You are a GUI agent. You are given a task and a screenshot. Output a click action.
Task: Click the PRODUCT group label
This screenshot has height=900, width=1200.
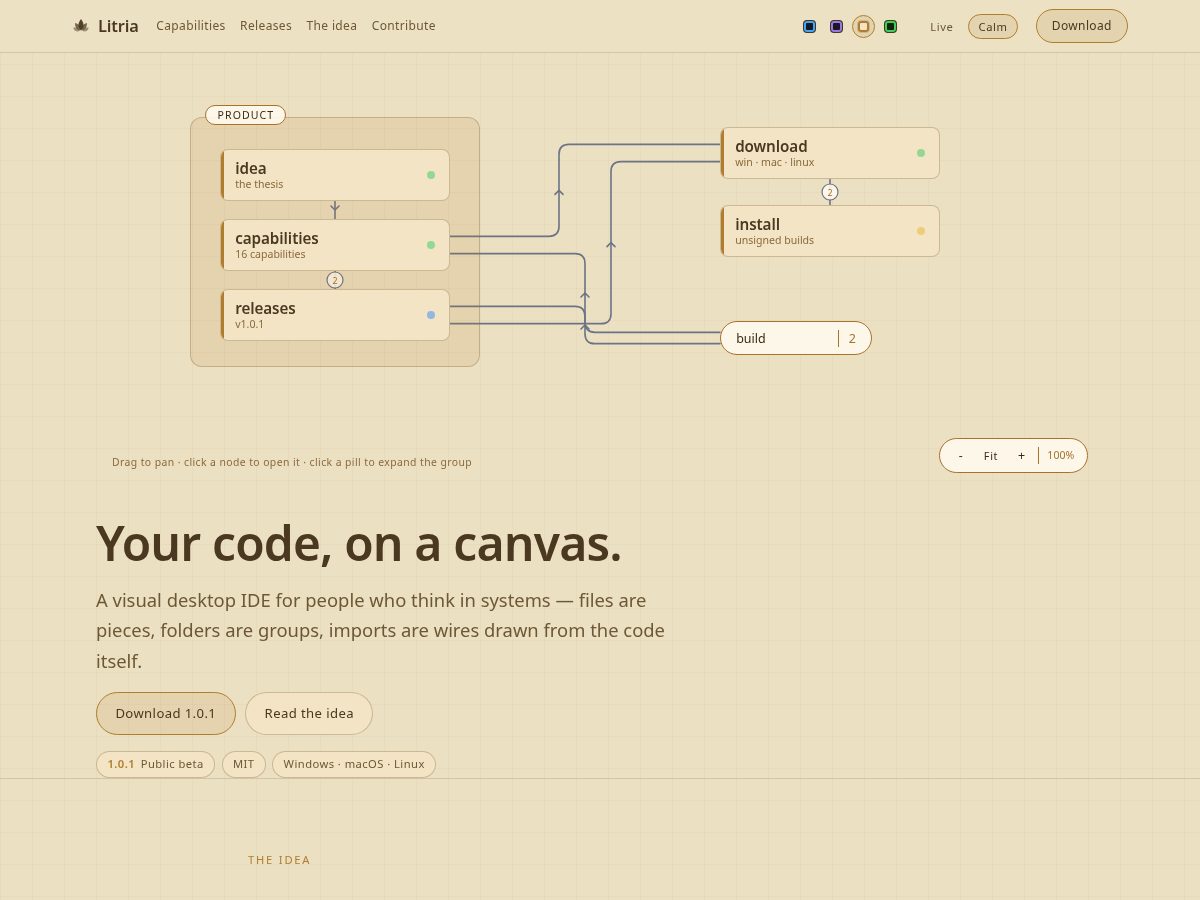tap(245, 115)
